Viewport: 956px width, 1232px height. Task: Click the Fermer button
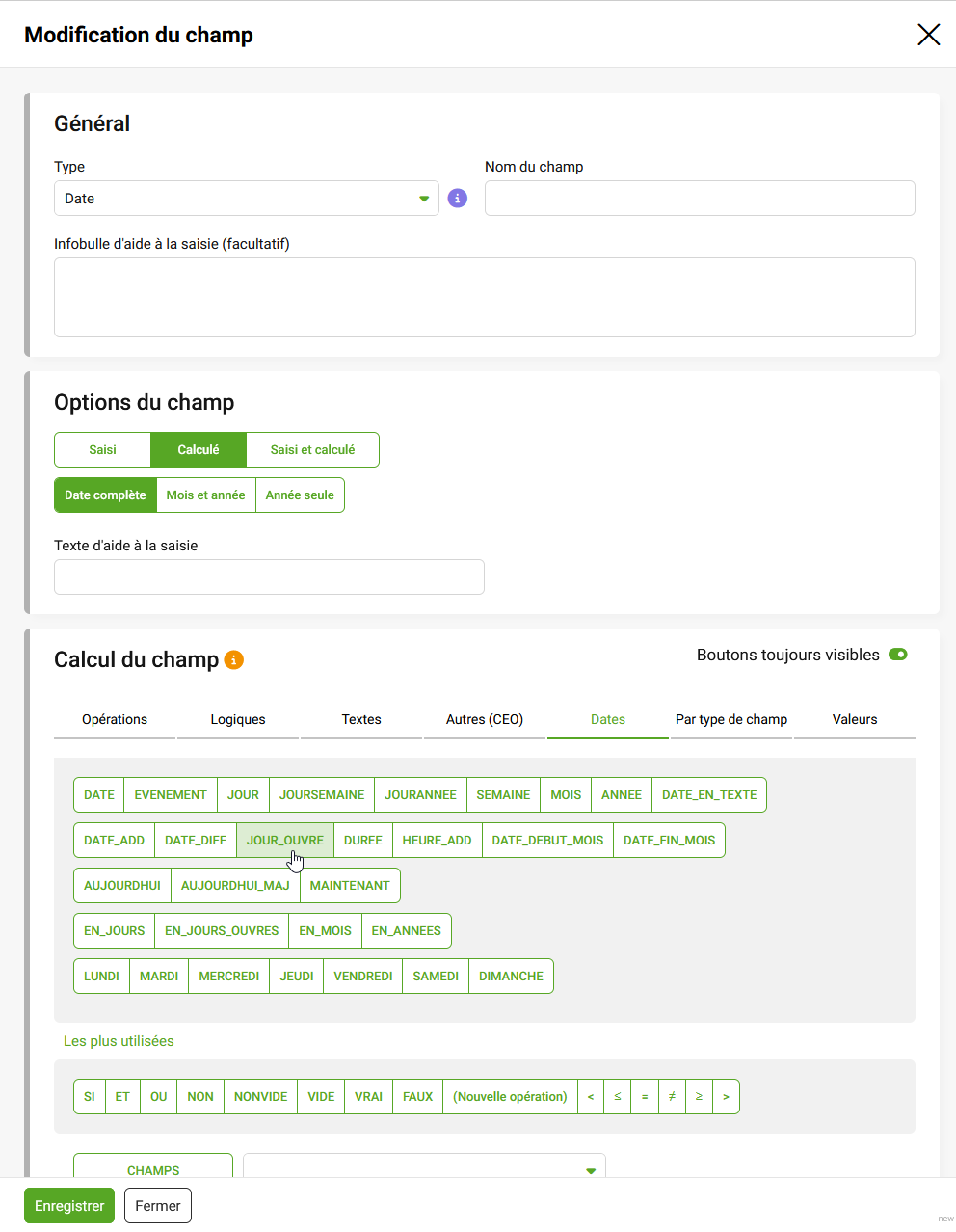coord(158,1206)
